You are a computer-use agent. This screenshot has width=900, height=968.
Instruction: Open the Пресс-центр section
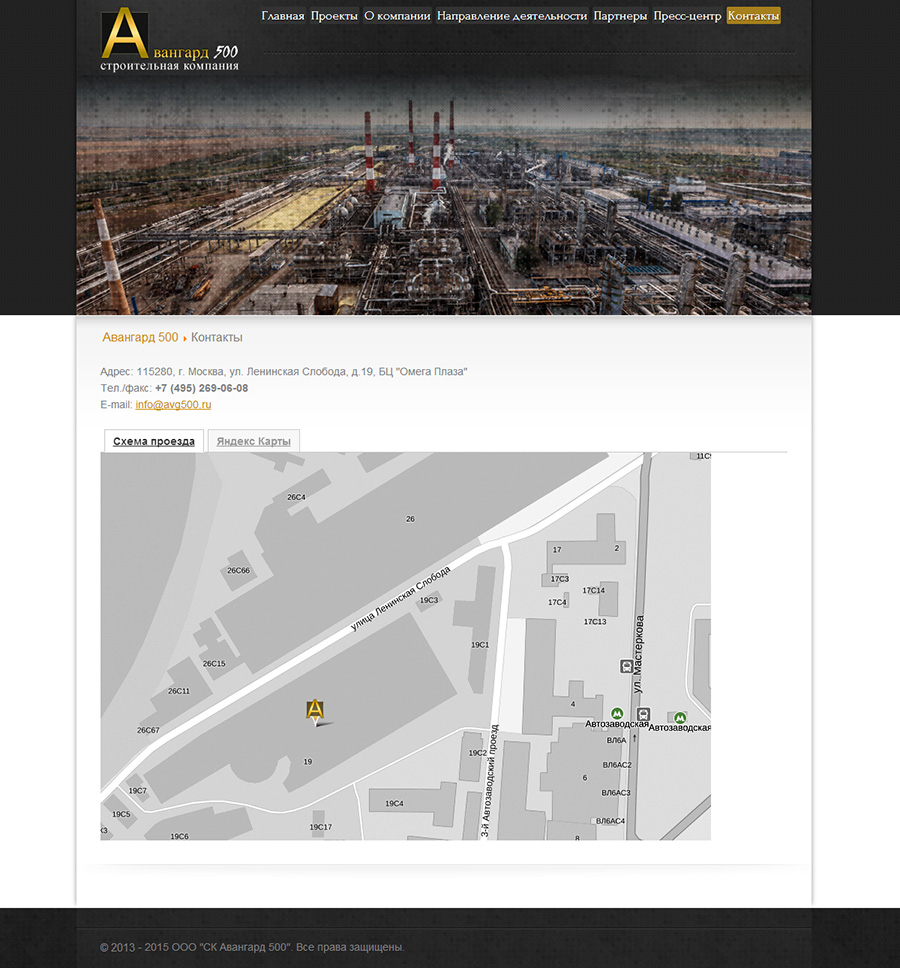tap(687, 16)
